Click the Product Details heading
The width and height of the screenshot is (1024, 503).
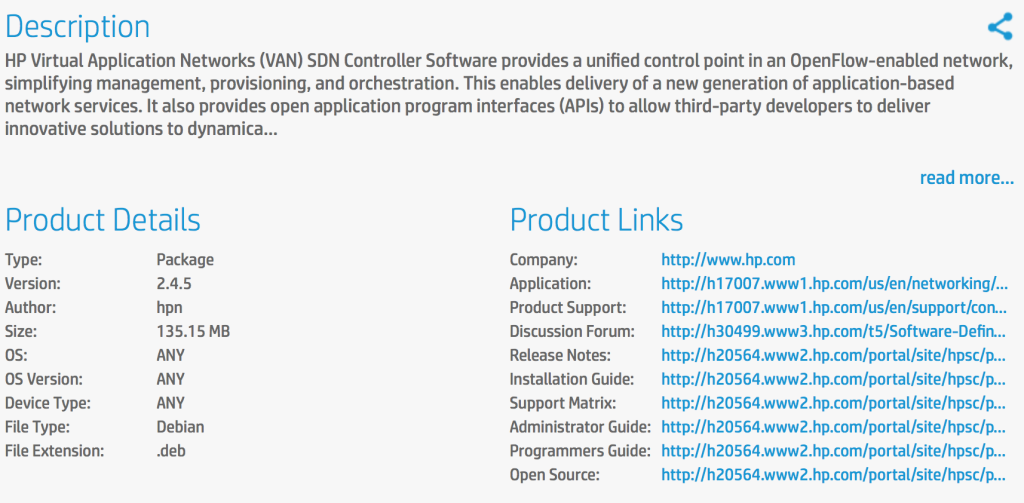pos(103,220)
